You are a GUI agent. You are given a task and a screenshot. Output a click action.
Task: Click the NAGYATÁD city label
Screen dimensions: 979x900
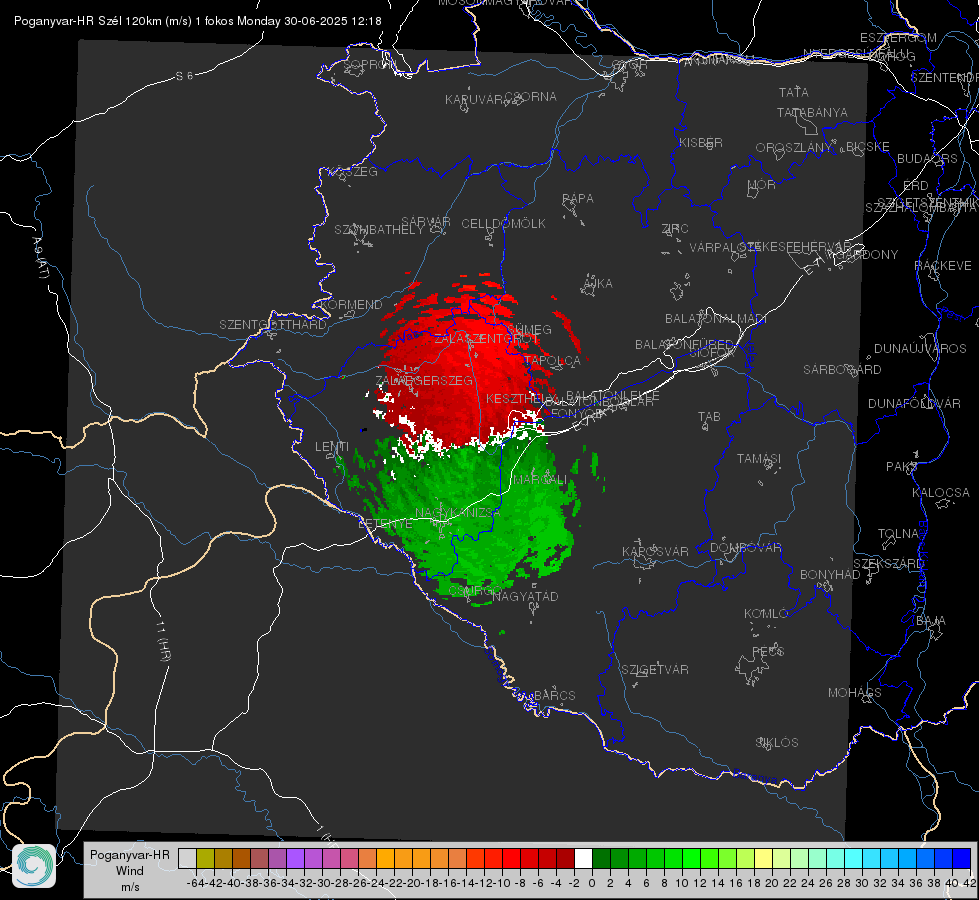(525, 596)
